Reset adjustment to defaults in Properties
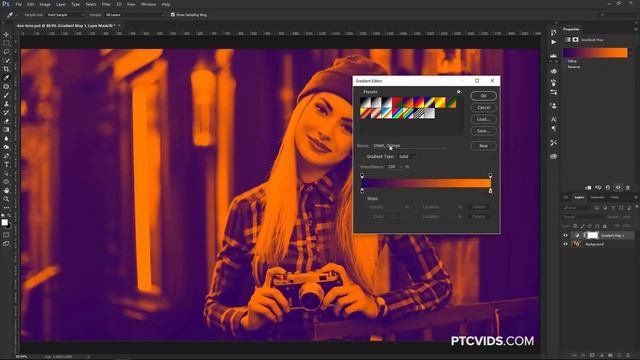This screenshot has width=640, height=360. point(608,187)
